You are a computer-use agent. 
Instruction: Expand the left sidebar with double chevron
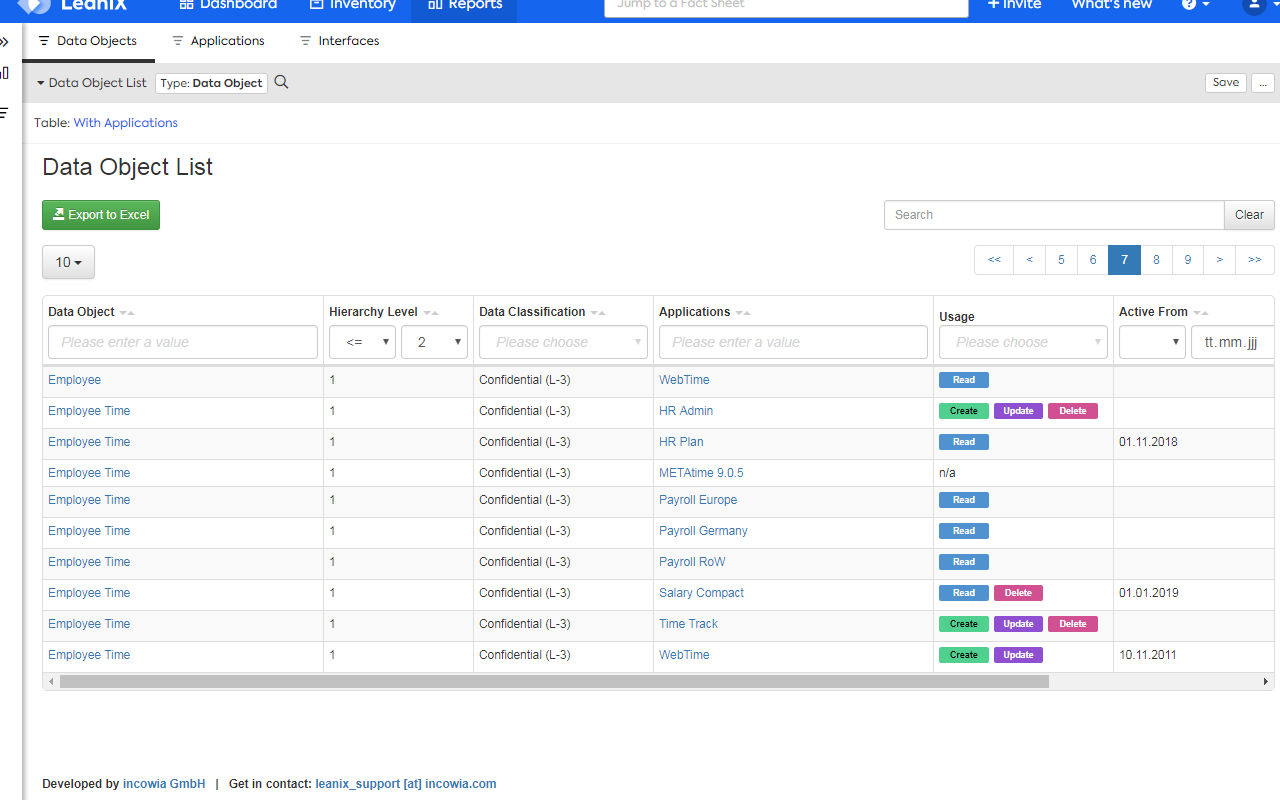click(x=5, y=42)
